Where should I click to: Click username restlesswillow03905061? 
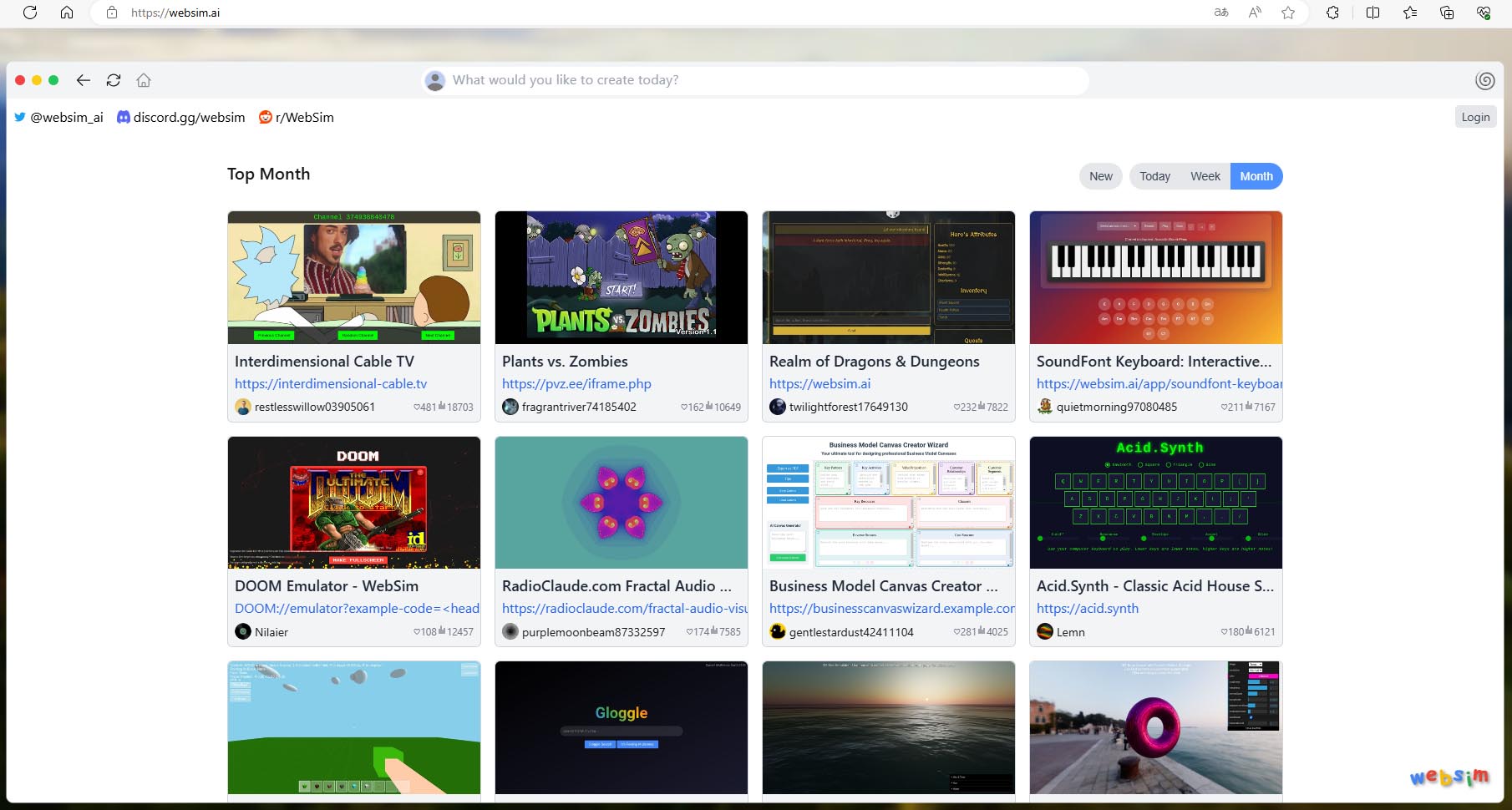click(x=315, y=407)
